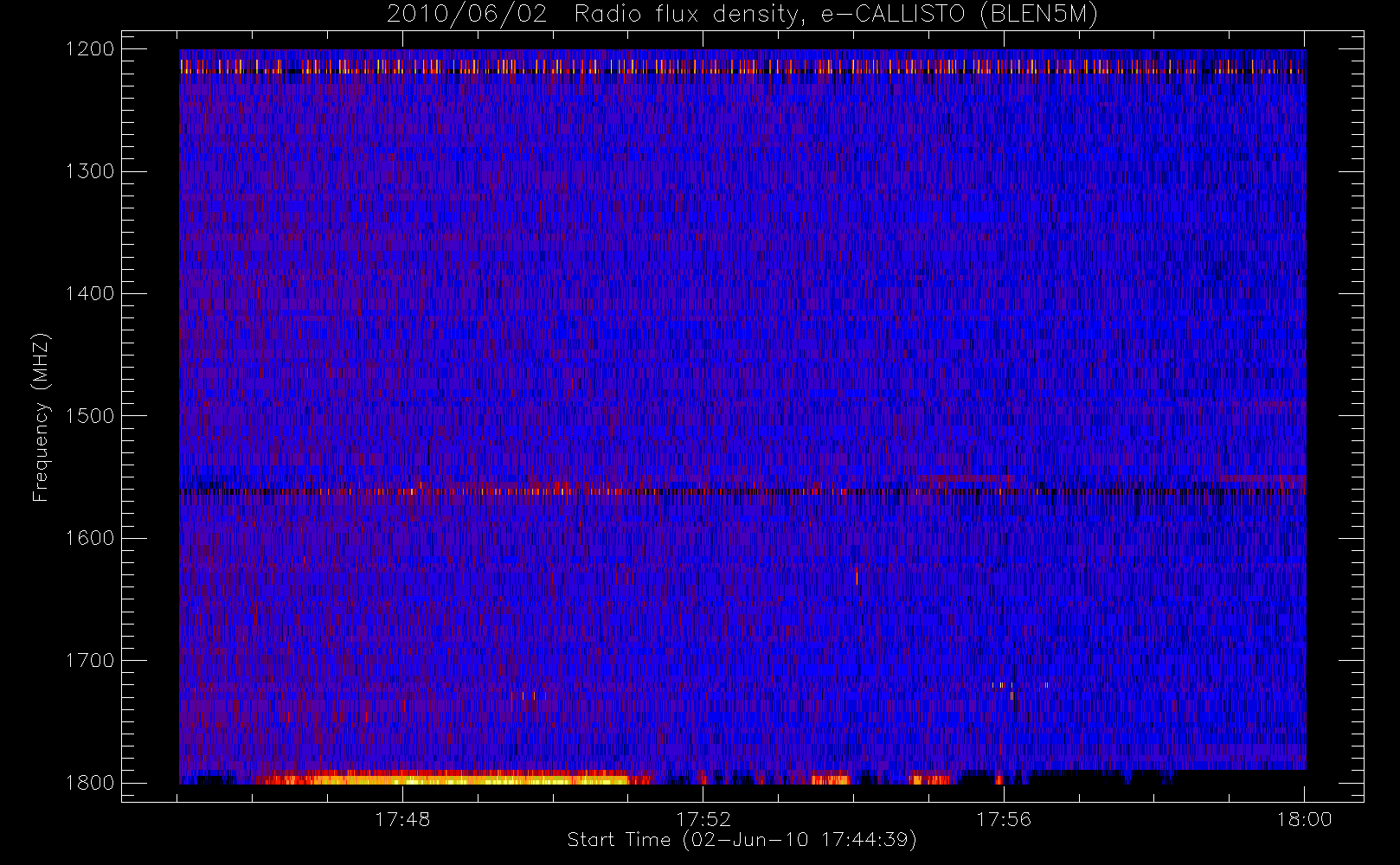The image size is (1400, 865).
Task: Click the Start Time axis label
Action: [742, 840]
